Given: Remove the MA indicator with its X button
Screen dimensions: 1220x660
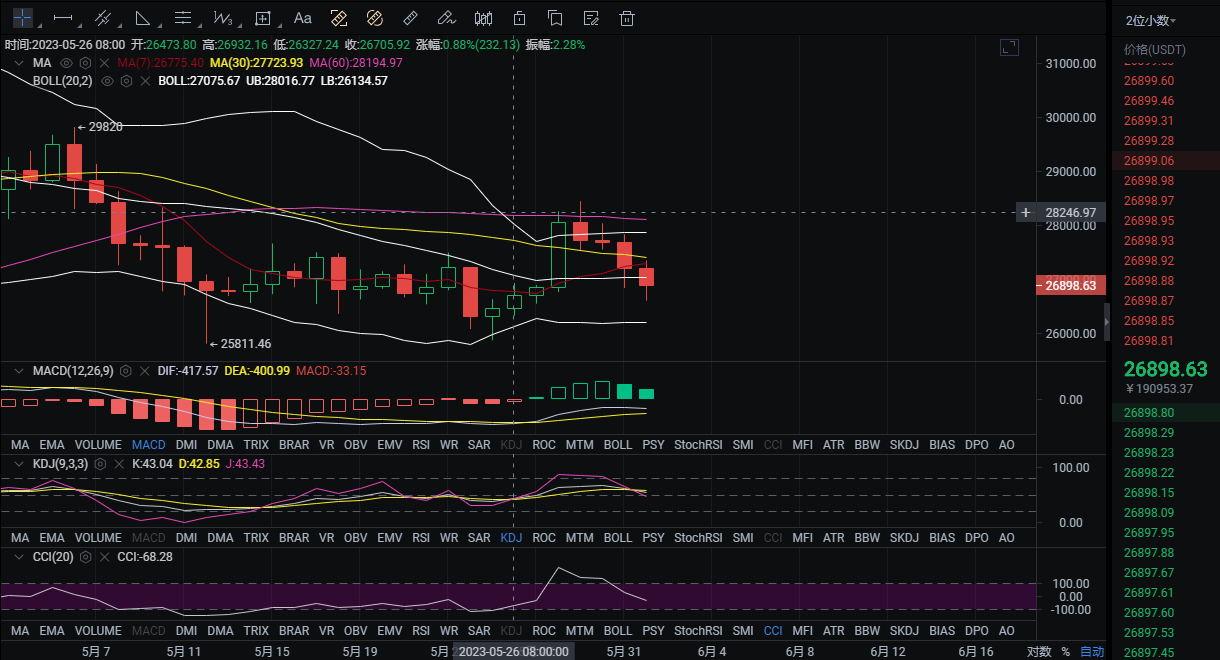Looking at the screenshot, I should pyautogui.click(x=103, y=63).
